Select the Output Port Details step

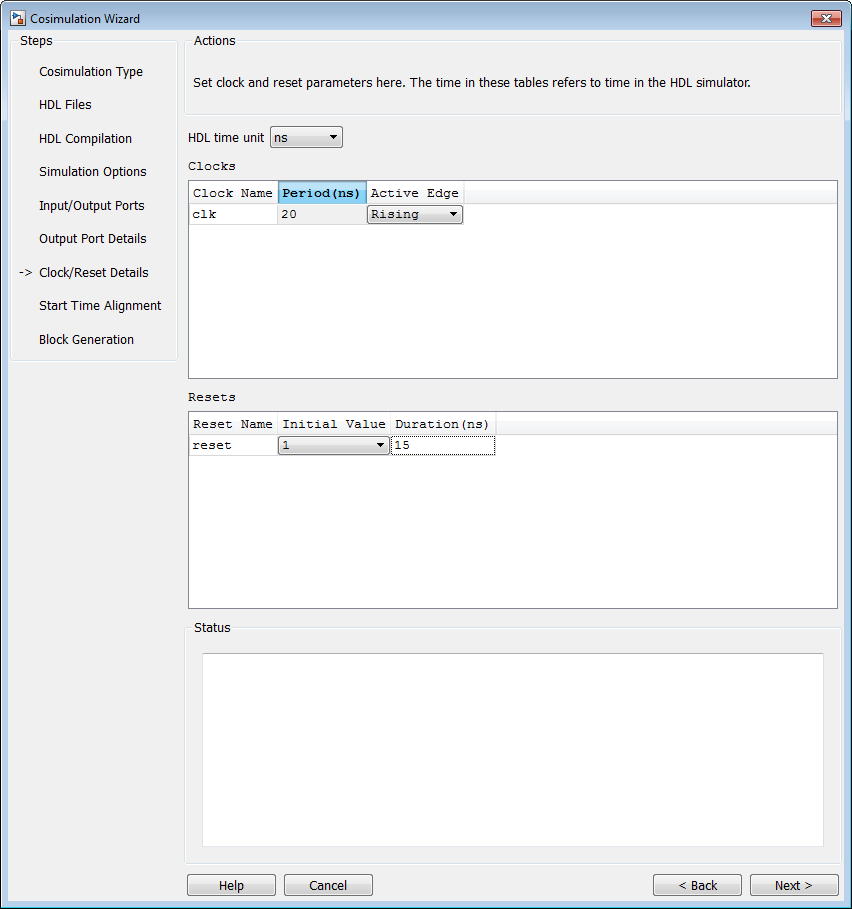click(93, 239)
